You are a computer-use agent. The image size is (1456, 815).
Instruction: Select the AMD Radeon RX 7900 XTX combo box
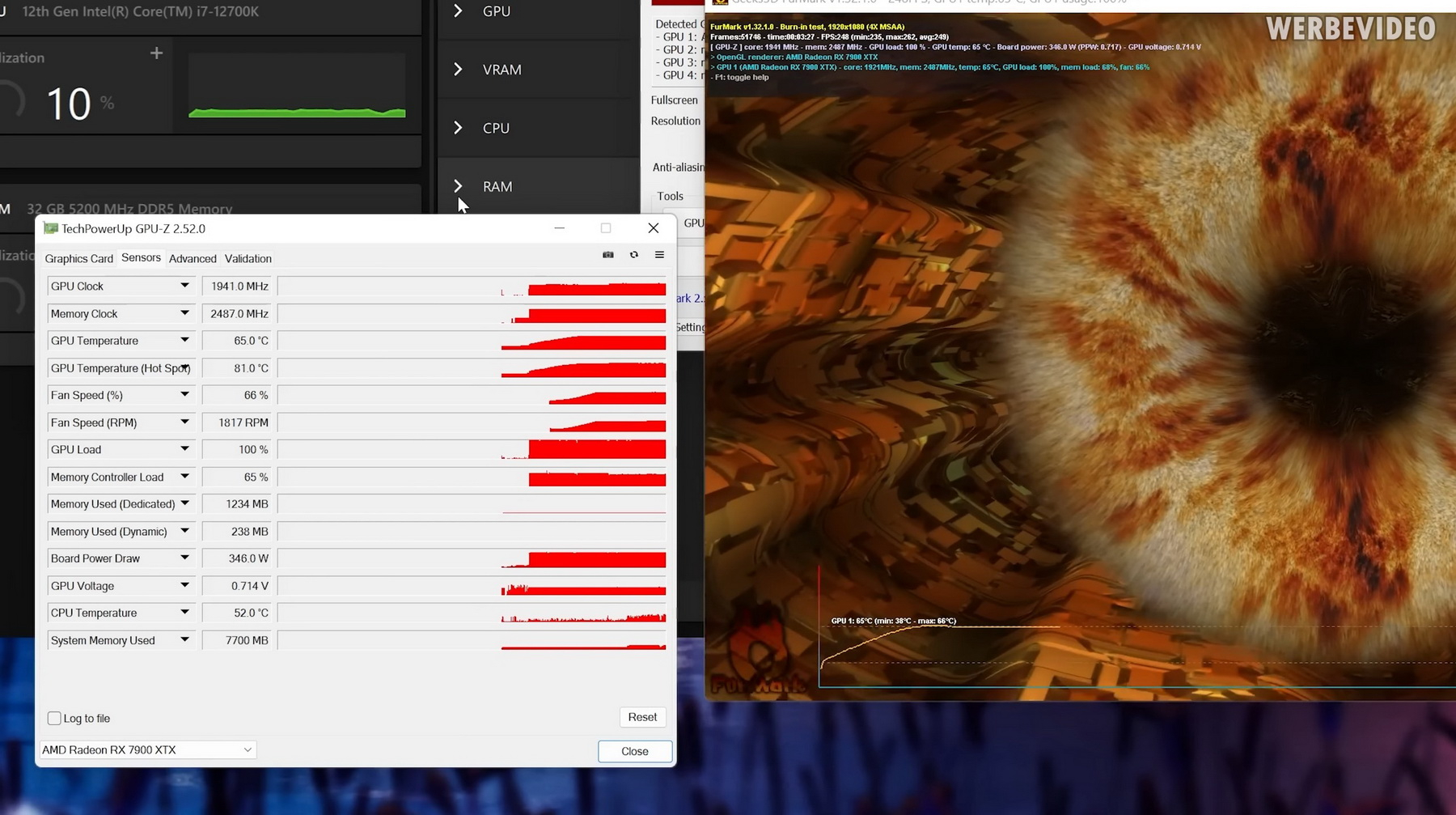coord(147,750)
